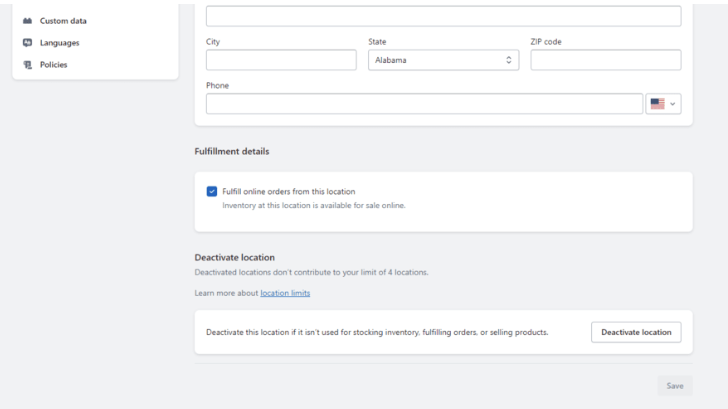Click the up-down arrows in State selector
Image resolution: width=728 pixels, height=409 pixels.
click(509, 60)
